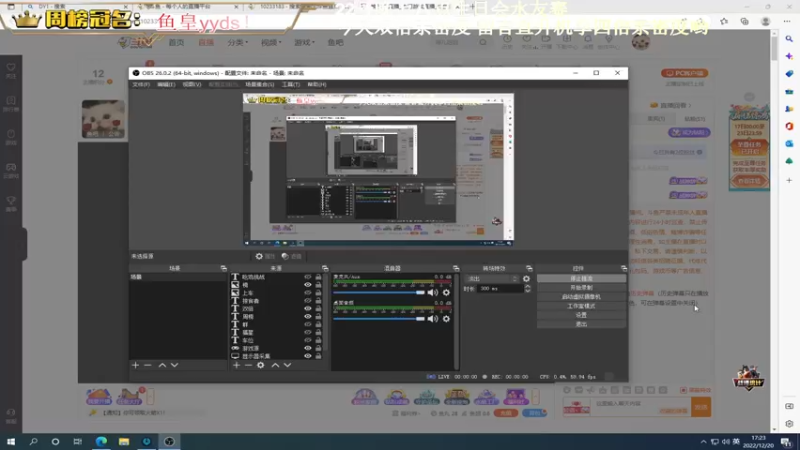Open OBS 设置 settings button
This screenshot has height=450, width=800.
pyautogui.click(x=581, y=315)
